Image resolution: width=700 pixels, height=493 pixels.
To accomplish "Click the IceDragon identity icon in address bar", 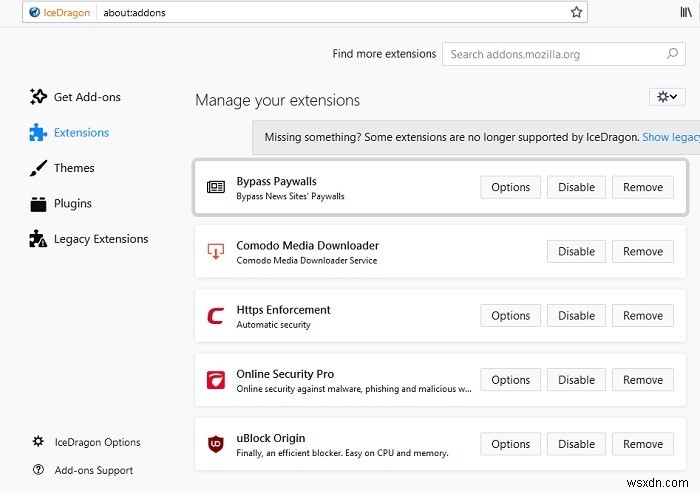I will 34,13.
